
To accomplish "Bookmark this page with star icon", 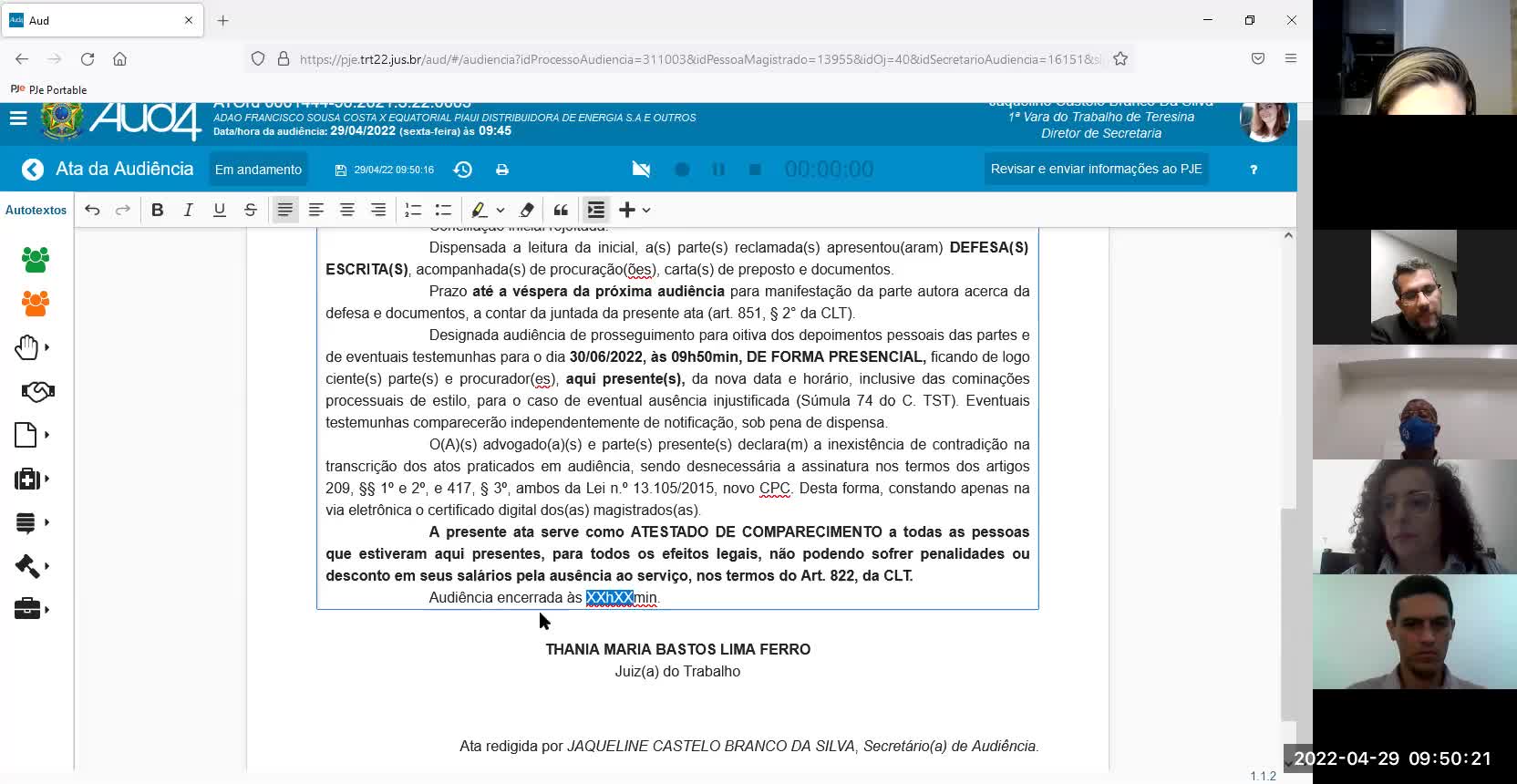I will tap(1120, 58).
